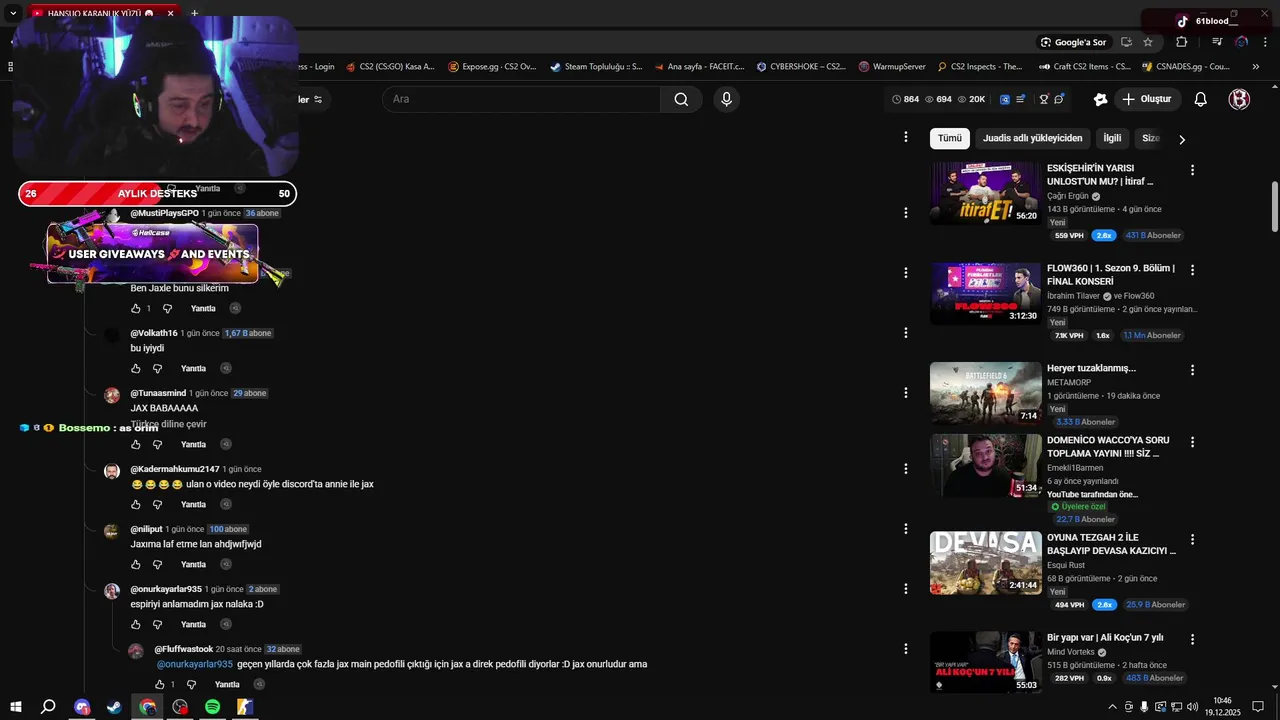Image resolution: width=1280 pixels, height=720 pixels.
Task: Reply to @niliput with Yanıtla
Action: click(x=193, y=565)
